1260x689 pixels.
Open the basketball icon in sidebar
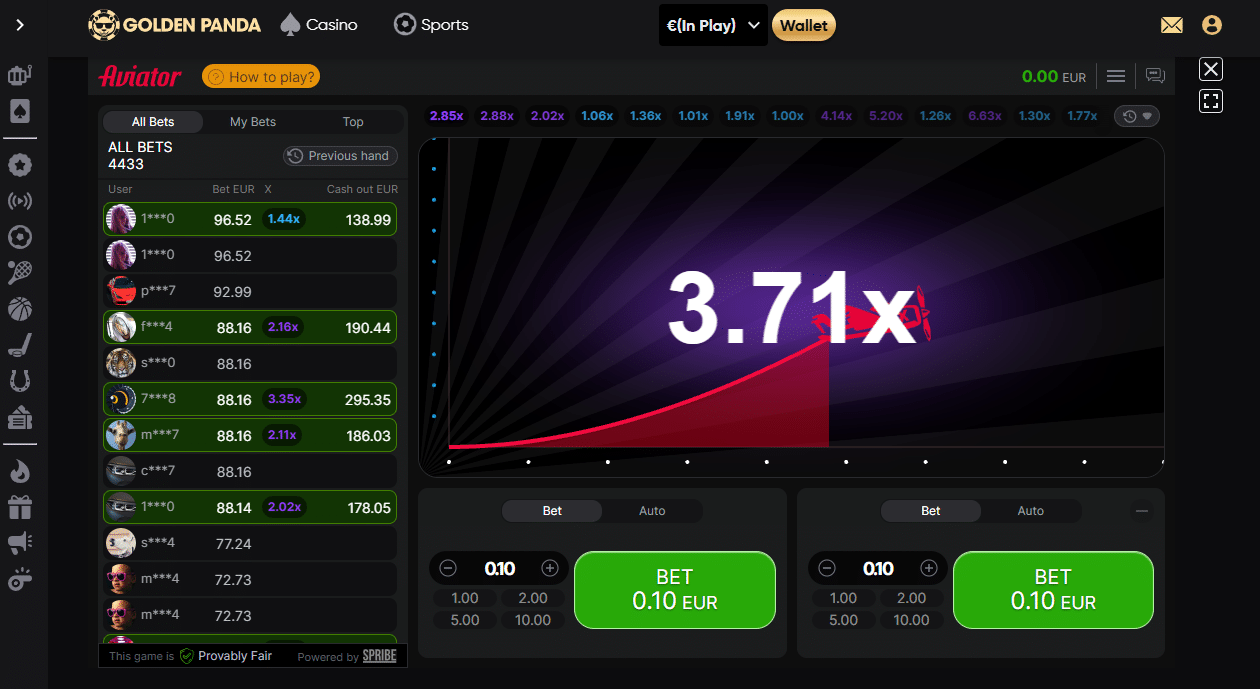click(20, 309)
